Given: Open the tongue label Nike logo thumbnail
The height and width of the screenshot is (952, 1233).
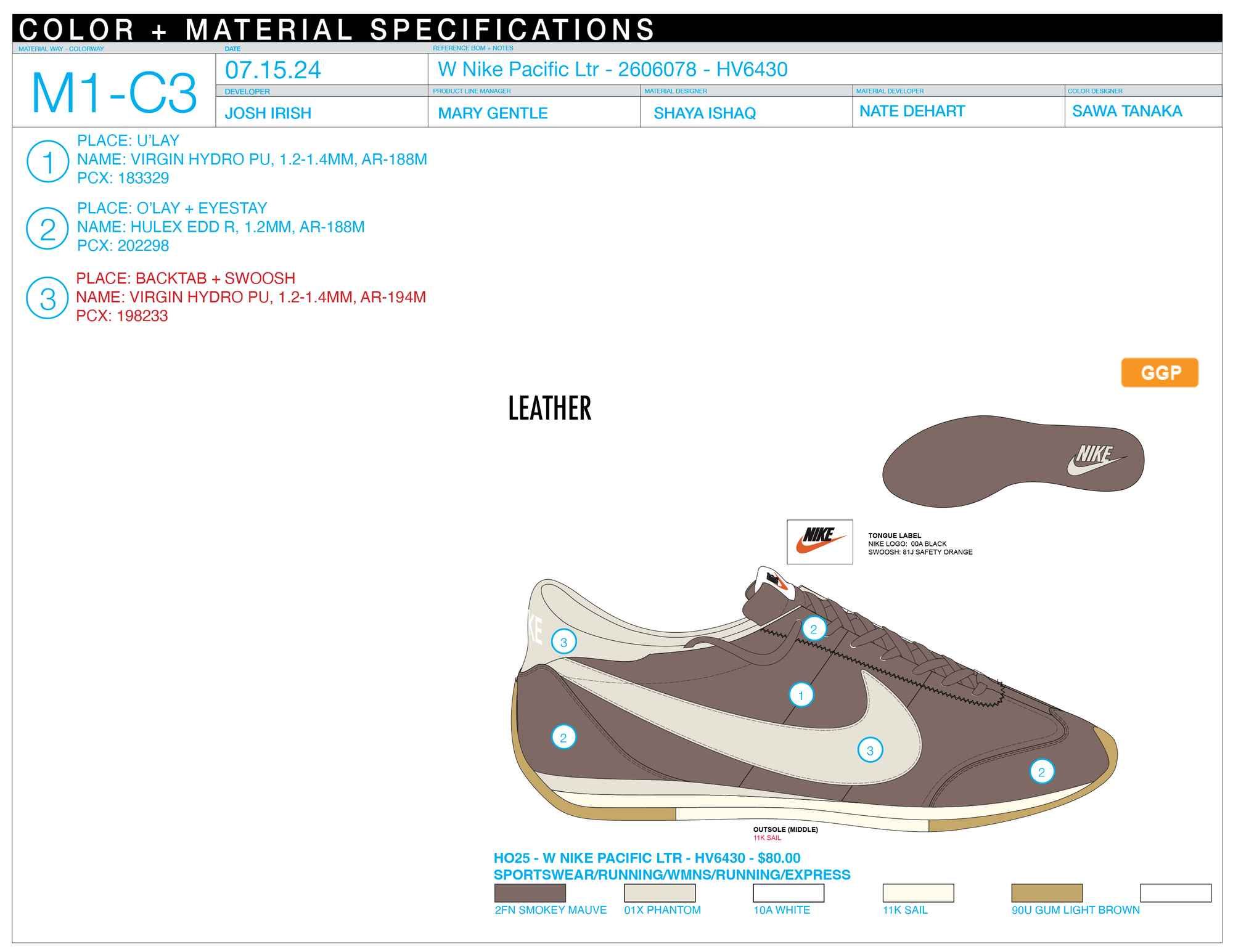Looking at the screenshot, I should coord(820,542).
